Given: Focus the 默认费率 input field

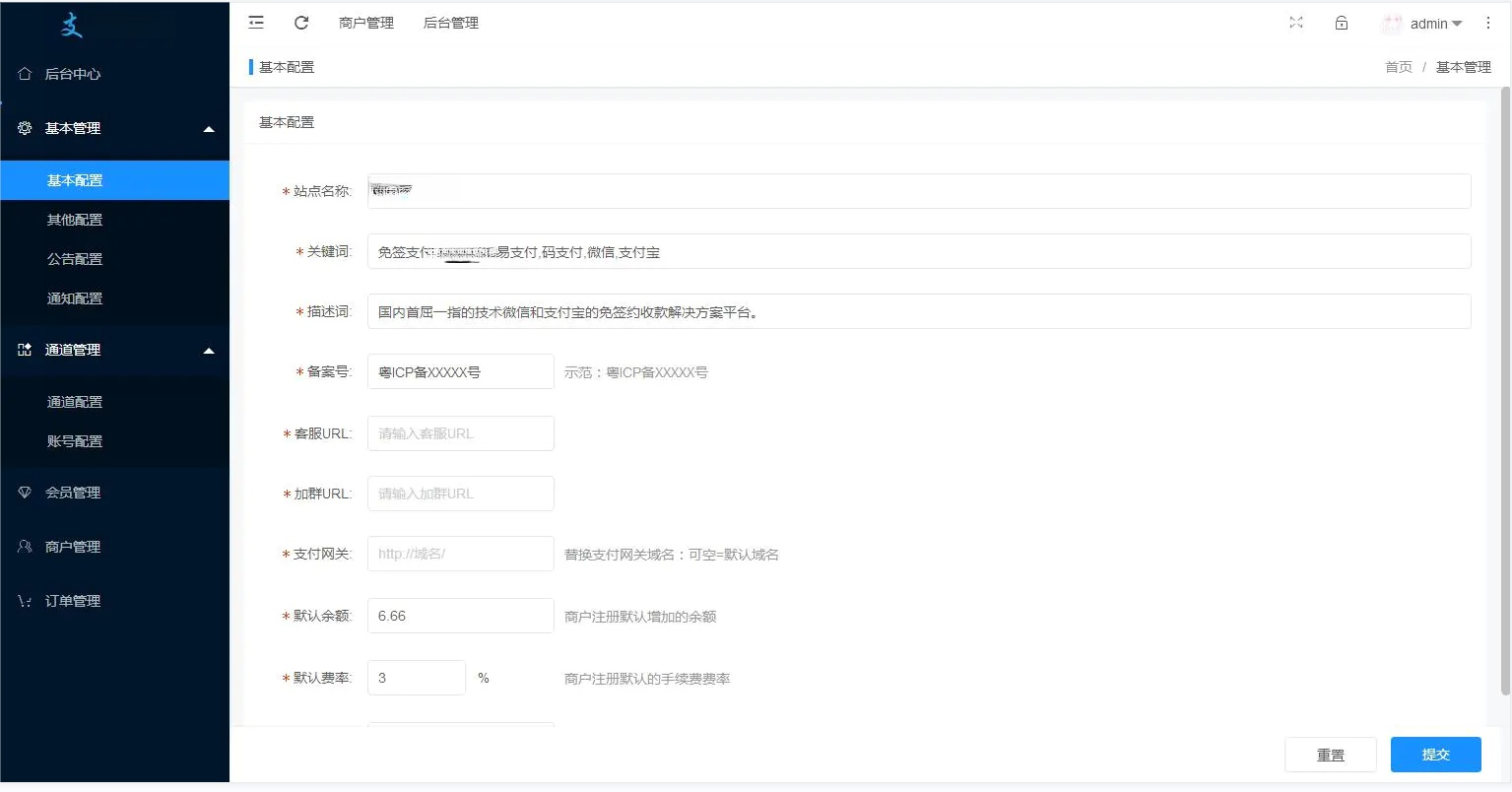Looking at the screenshot, I should (x=417, y=678).
